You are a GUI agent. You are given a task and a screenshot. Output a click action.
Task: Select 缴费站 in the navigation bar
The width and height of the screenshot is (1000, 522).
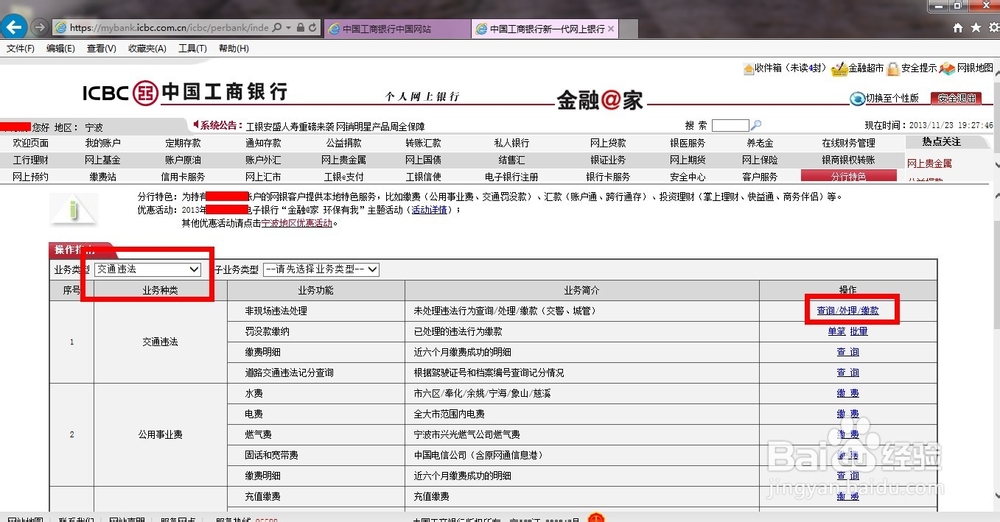point(103,177)
